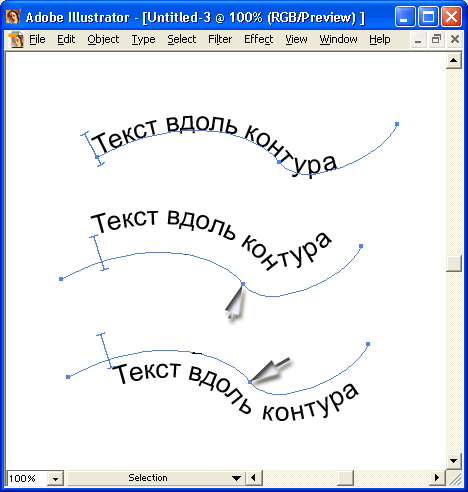
Task: Click the vertical scrollbar thumb
Action: click(x=454, y=264)
